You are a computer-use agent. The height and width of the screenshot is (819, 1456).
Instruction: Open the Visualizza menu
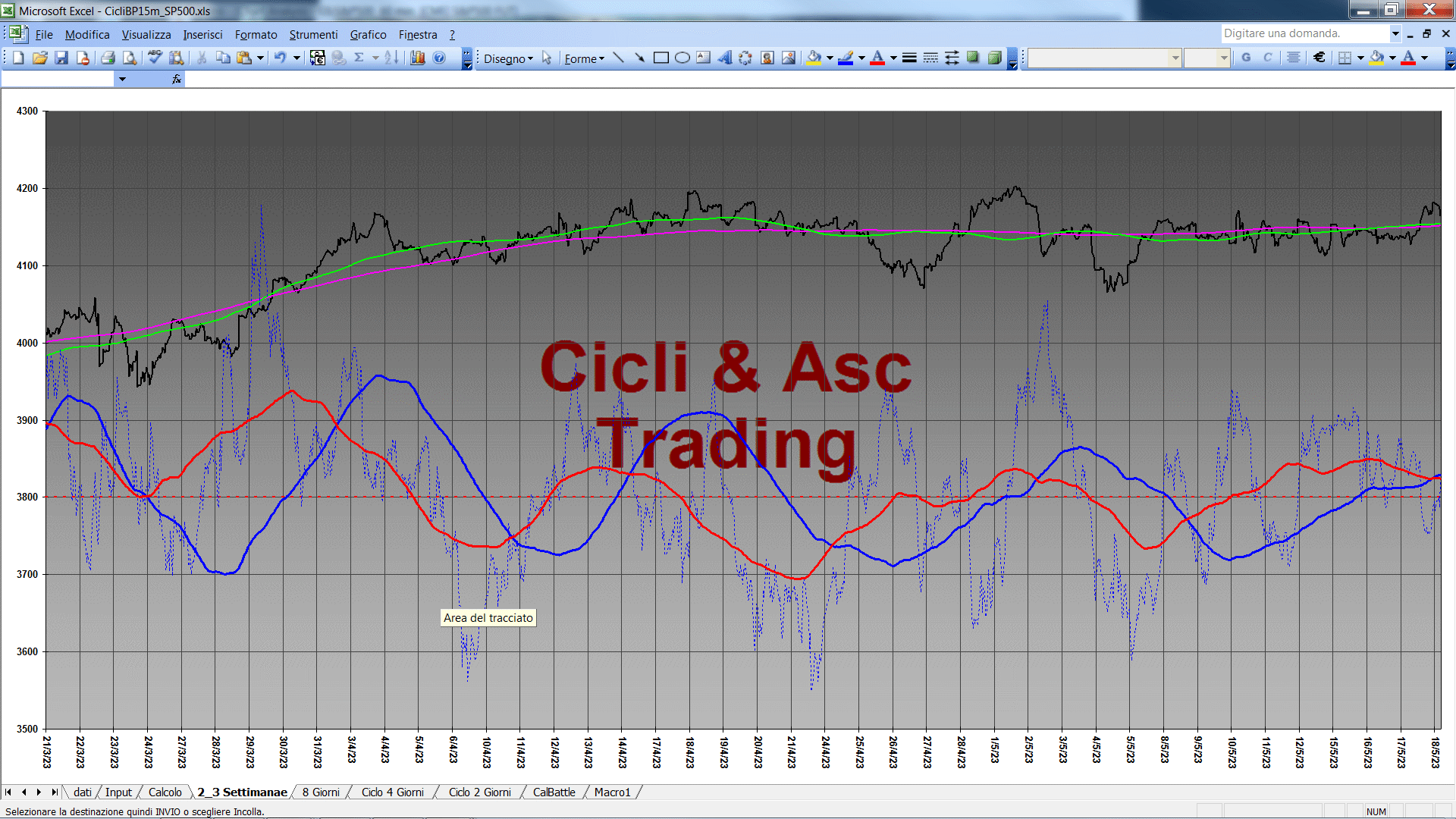click(x=146, y=35)
